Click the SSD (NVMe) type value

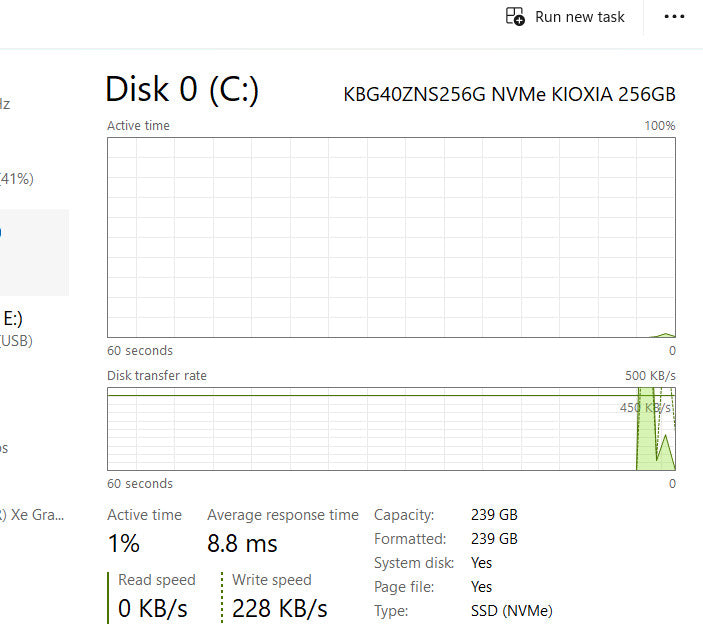tap(511, 610)
